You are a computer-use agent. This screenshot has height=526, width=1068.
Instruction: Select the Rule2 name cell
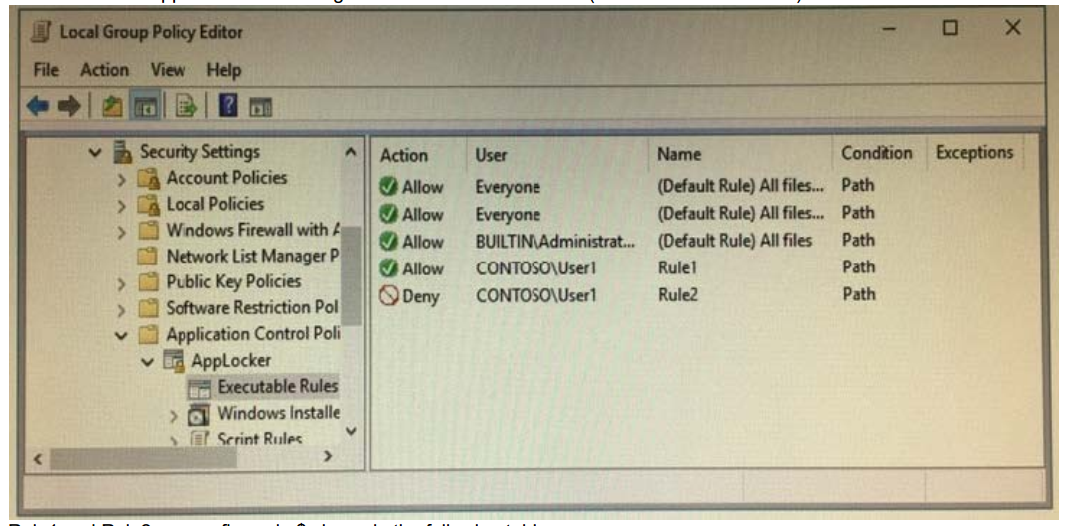coord(678,296)
